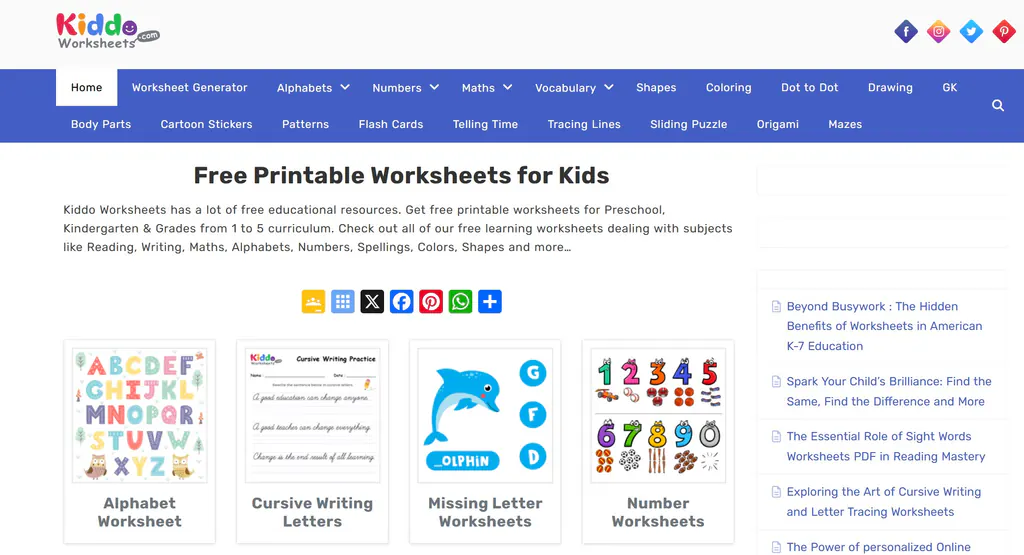The image size is (1024, 555).
Task: Click the Missing Letter Worksheets title link
Action: point(485,512)
